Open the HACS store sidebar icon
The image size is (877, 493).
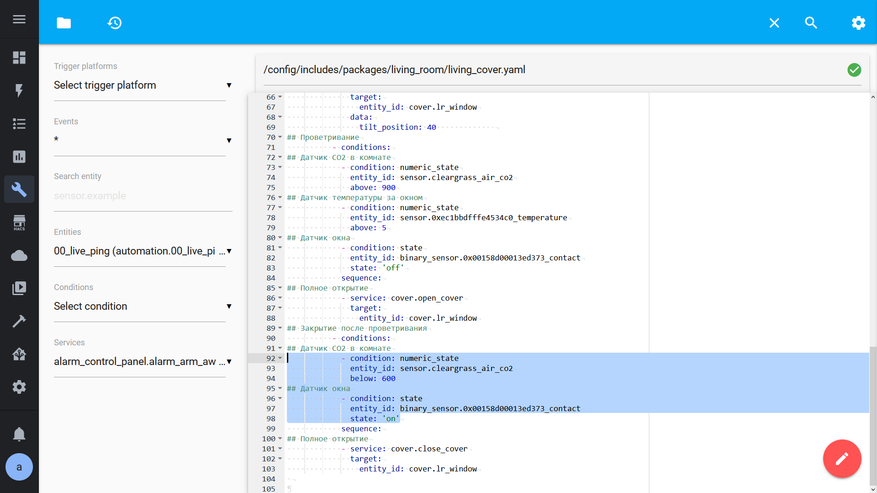(x=19, y=223)
